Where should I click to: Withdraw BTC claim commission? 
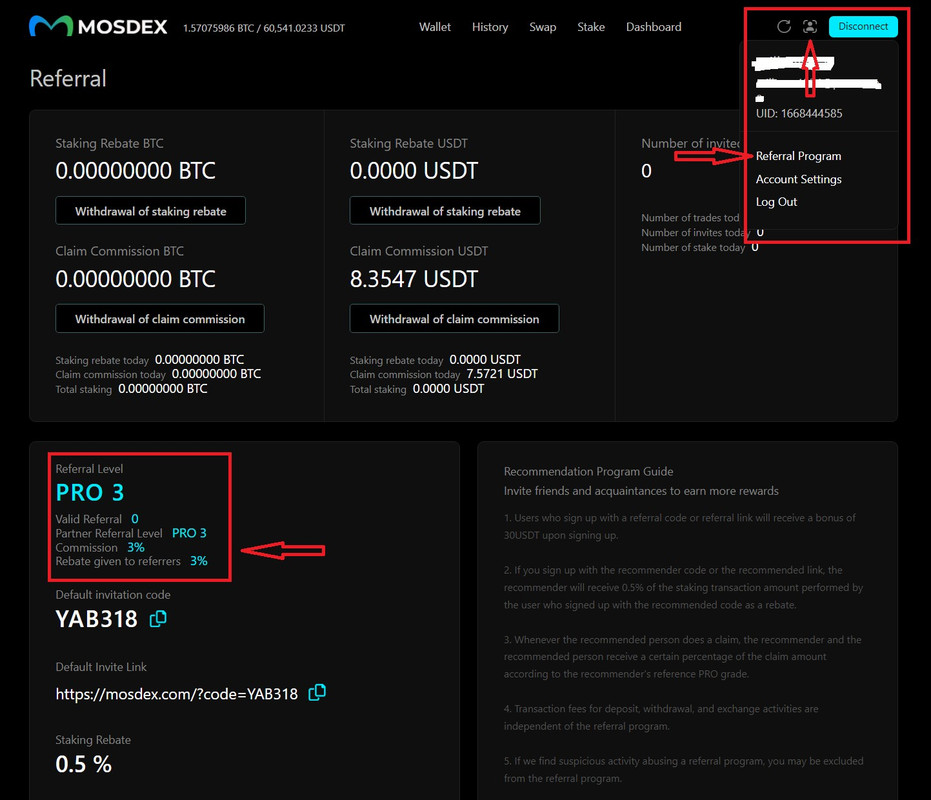(160, 319)
